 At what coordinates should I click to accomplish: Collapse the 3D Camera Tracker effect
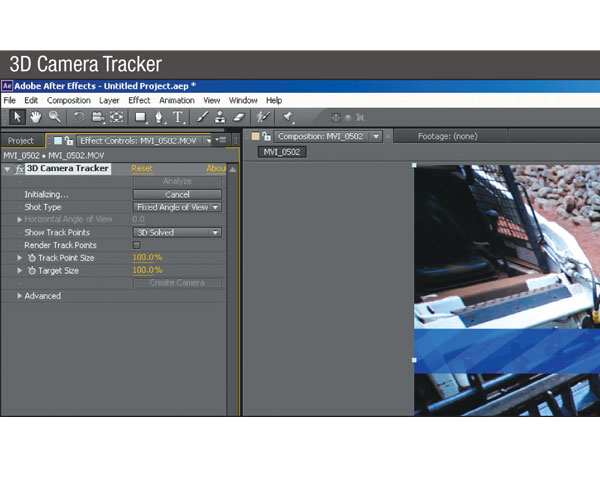click(7, 169)
